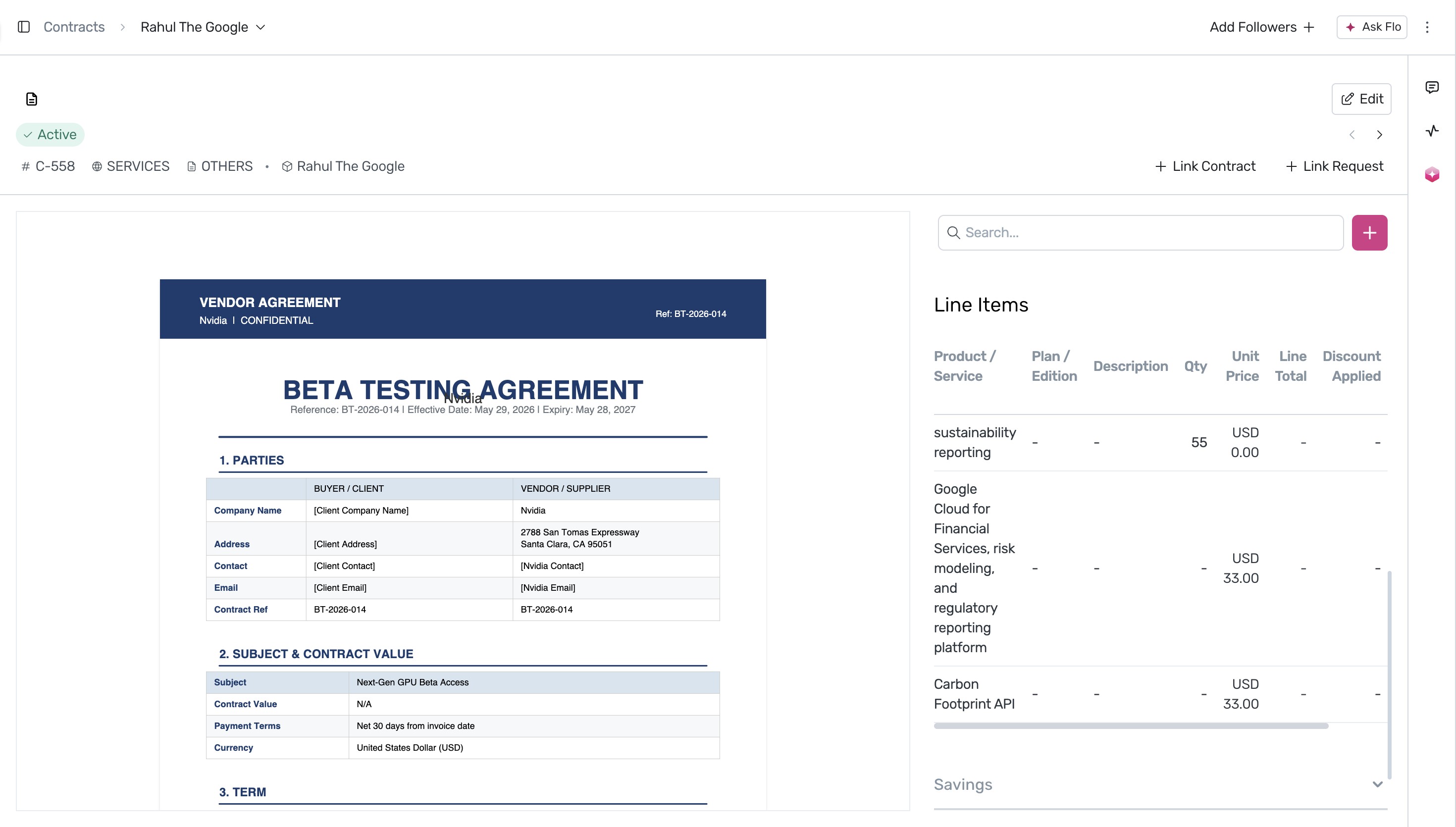Image resolution: width=1456 pixels, height=827 pixels.
Task: Navigate to Contracts breadcrumb
Action: (74, 27)
